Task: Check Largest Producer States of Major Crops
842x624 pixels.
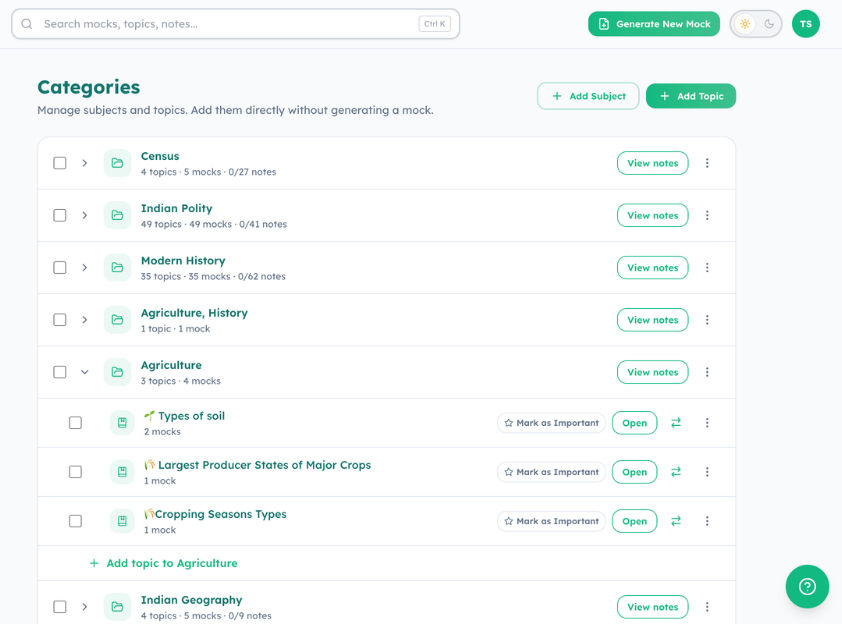Action: click(x=75, y=472)
